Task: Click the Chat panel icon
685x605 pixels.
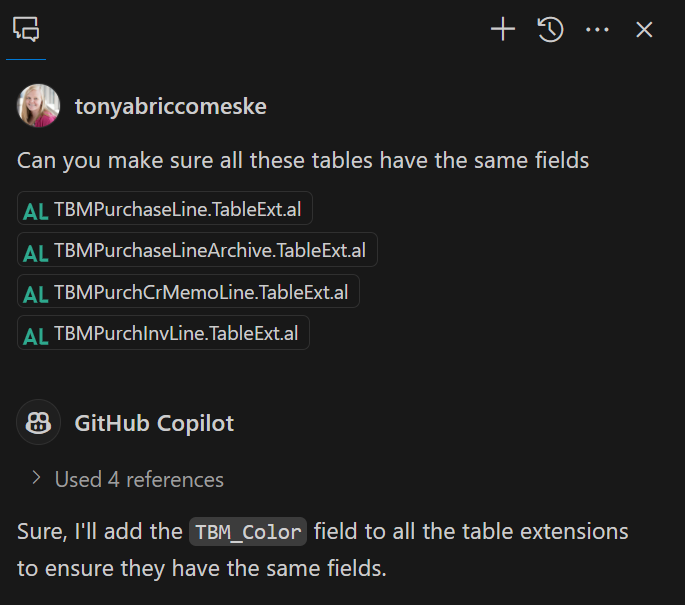Action: [26, 29]
